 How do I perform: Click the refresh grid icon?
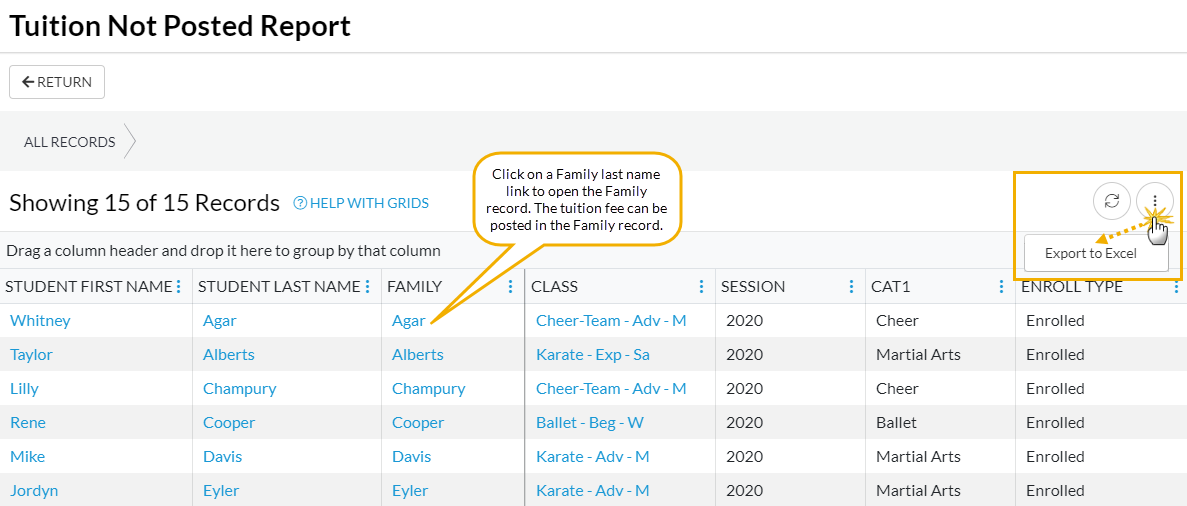[x=1111, y=201]
